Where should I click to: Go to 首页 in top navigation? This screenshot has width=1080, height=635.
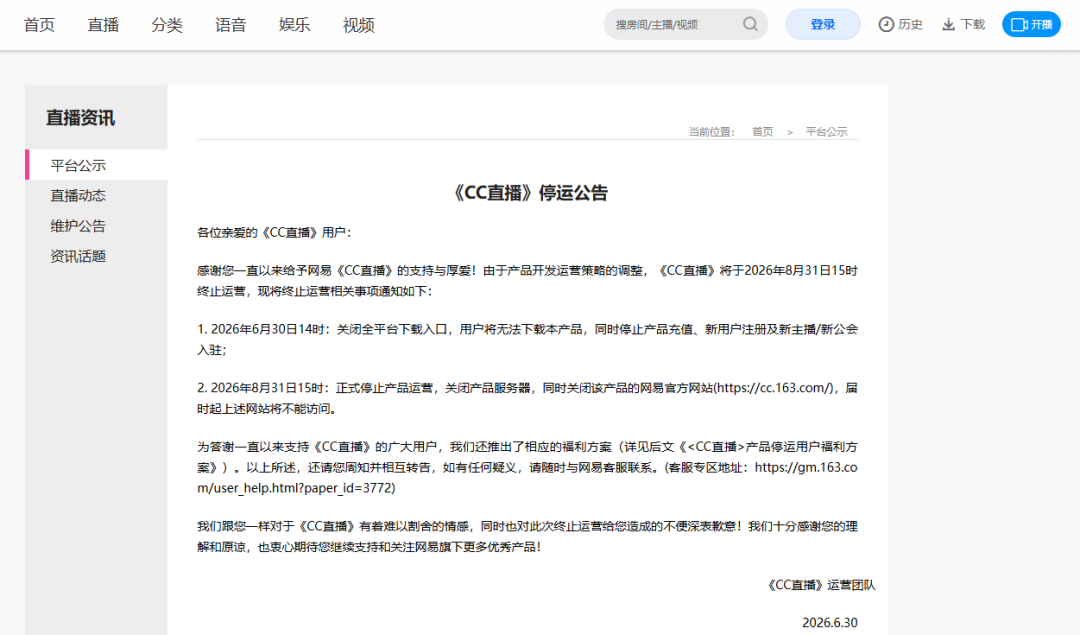click(39, 25)
